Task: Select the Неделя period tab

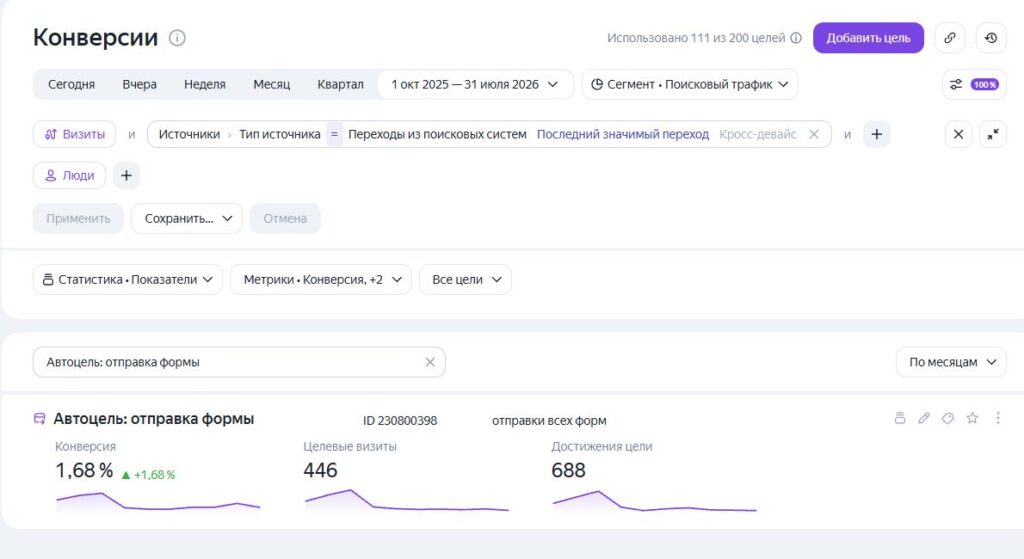Action: coord(204,84)
